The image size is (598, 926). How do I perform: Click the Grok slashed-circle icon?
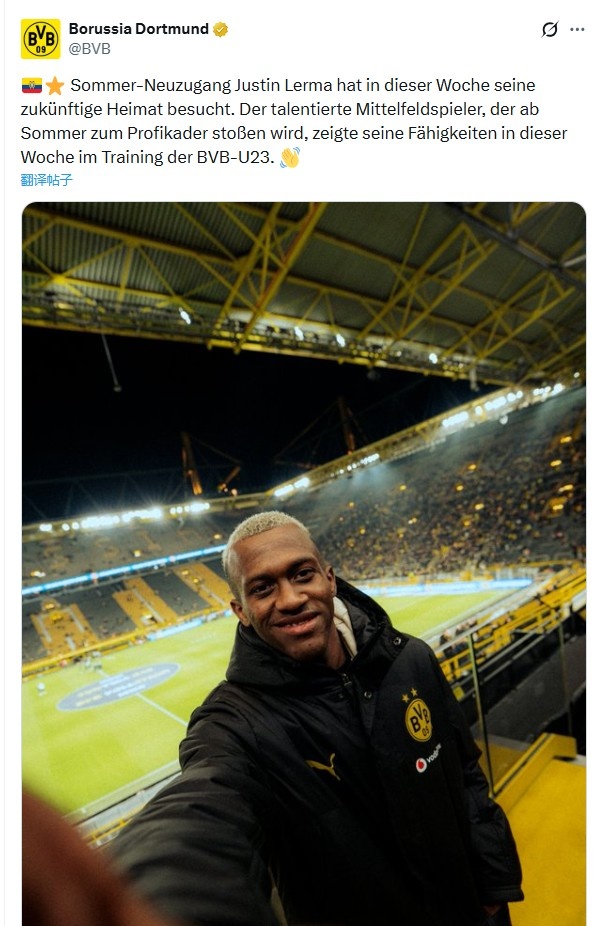click(550, 29)
